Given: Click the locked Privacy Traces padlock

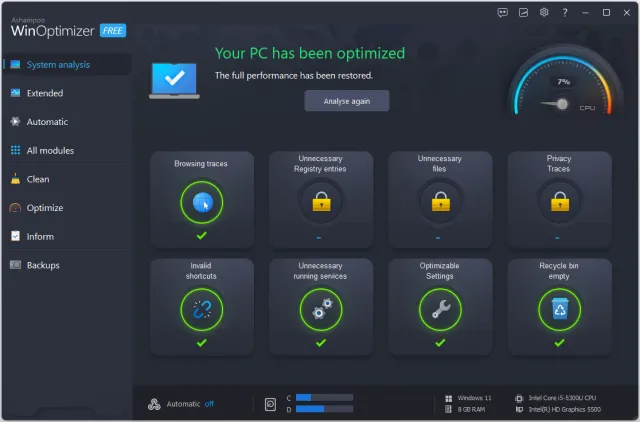Looking at the screenshot, I should tap(560, 201).
